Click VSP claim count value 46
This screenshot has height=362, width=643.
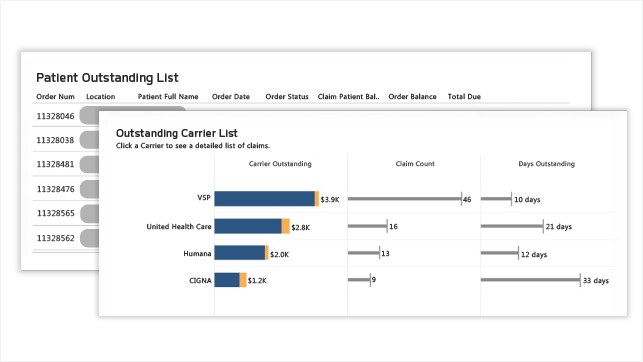click(467, 200)
